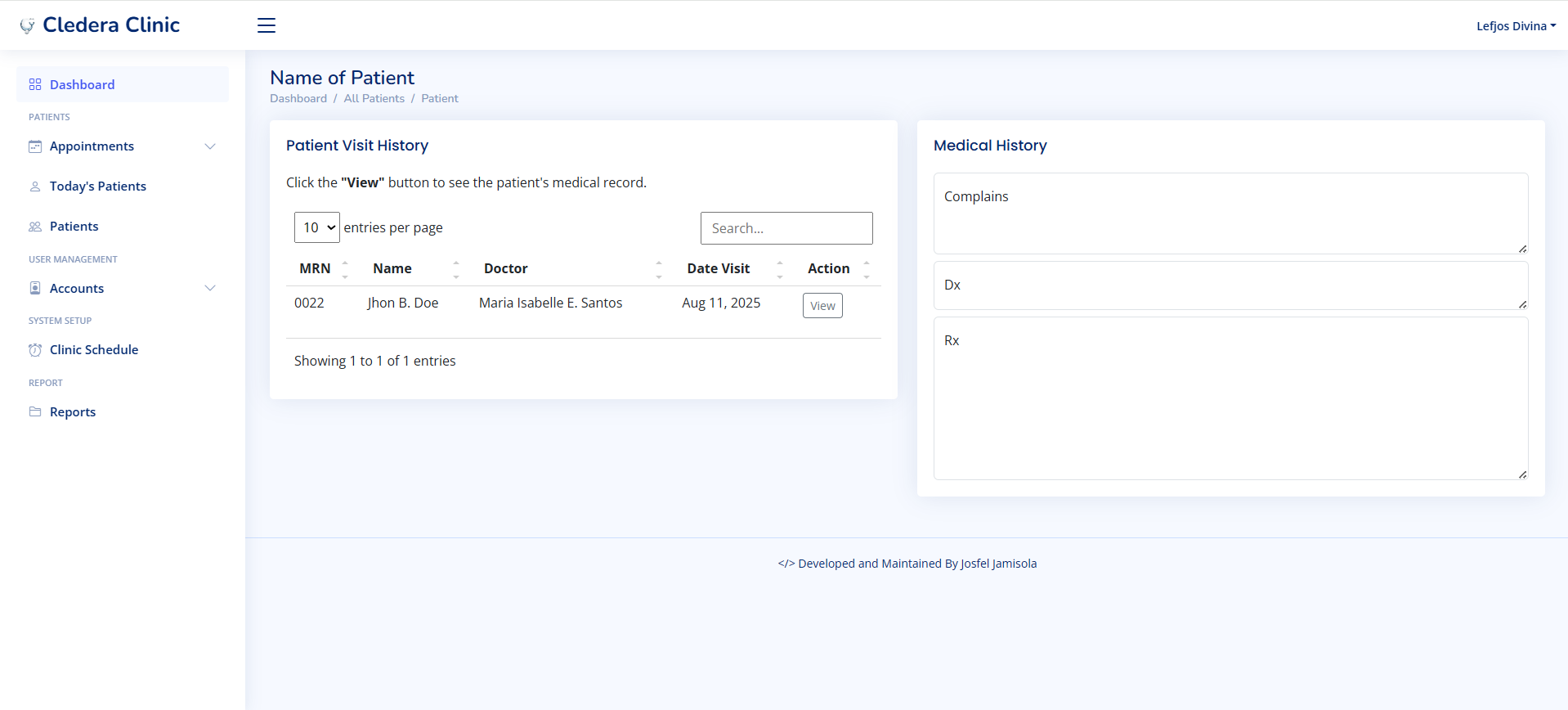The image size is (1568, 710).
Task: Click the Today's Patients person icon
Action: pos(35,186)
